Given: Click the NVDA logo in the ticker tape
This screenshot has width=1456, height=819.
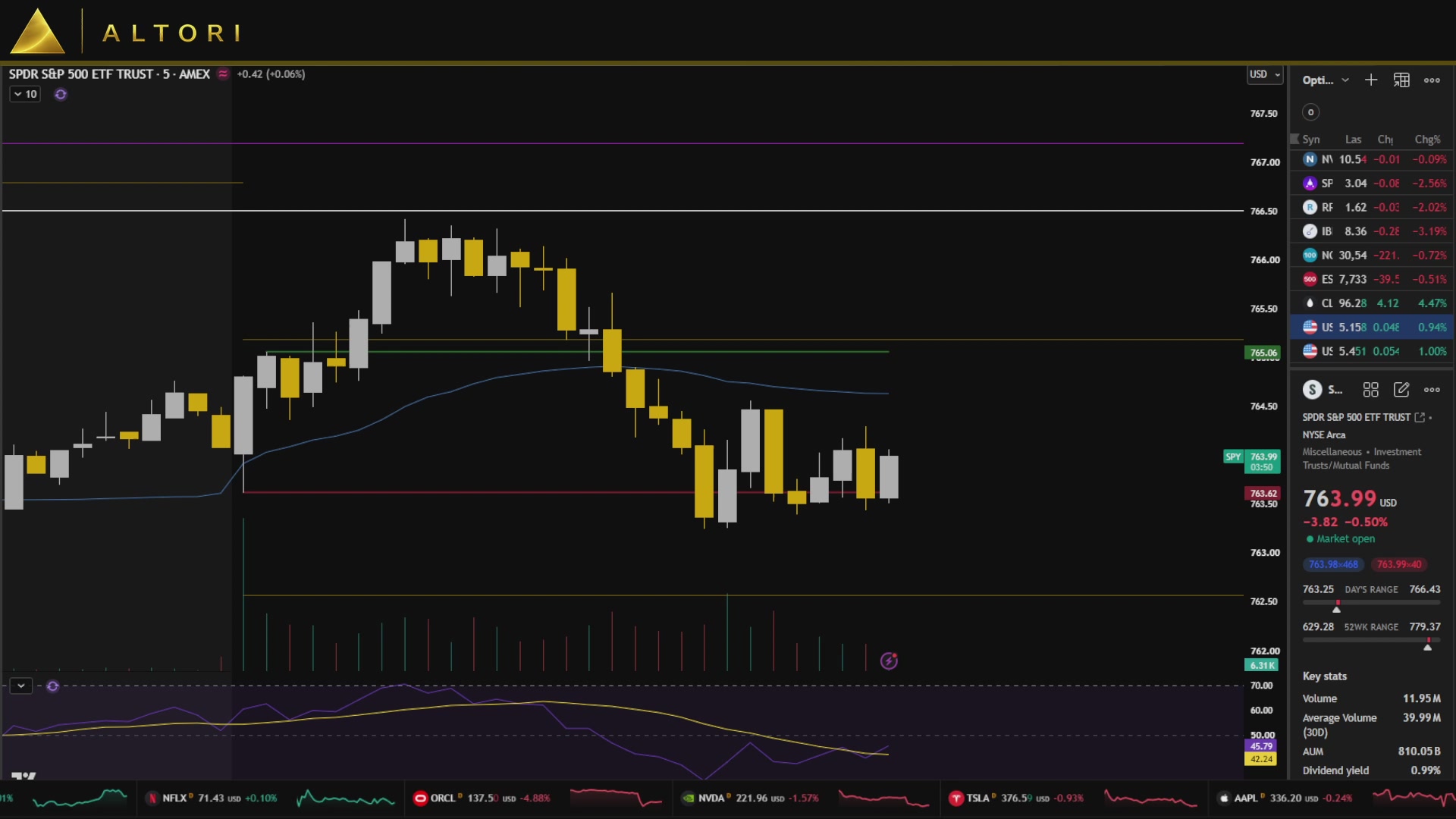Looking at the screenshot, I should coord(688,798).
